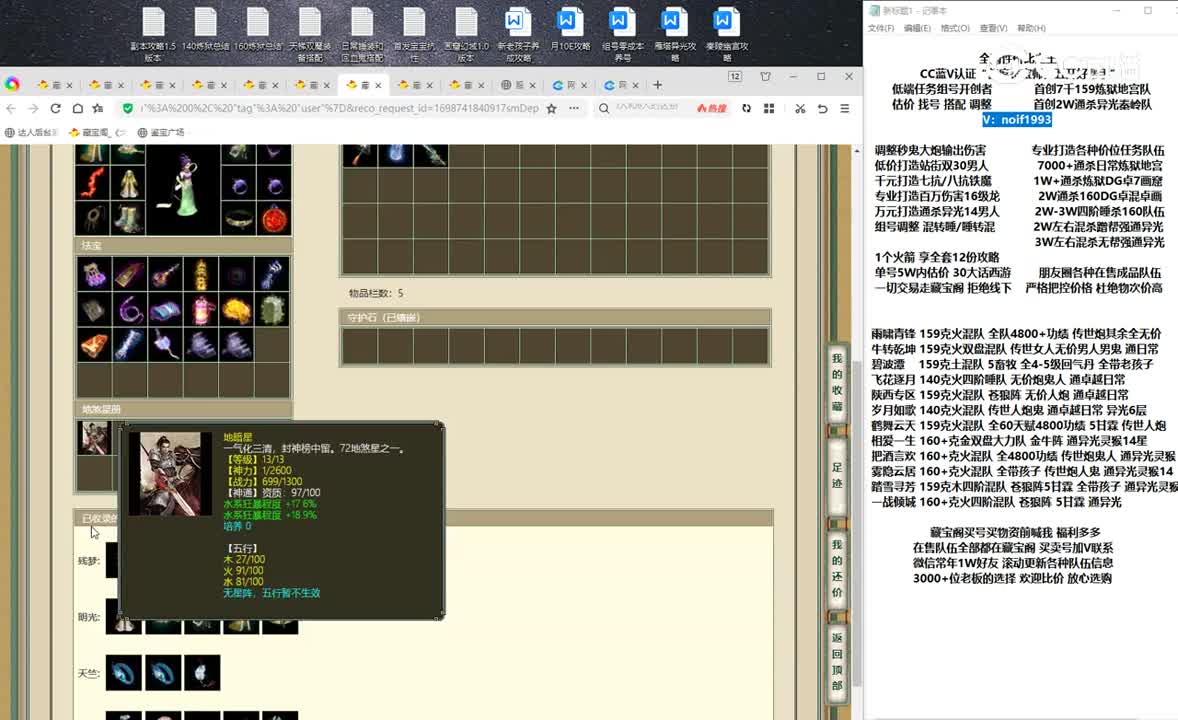
Task: Open the 编辑(E) menu in Notepad
Action: [917, 29]
